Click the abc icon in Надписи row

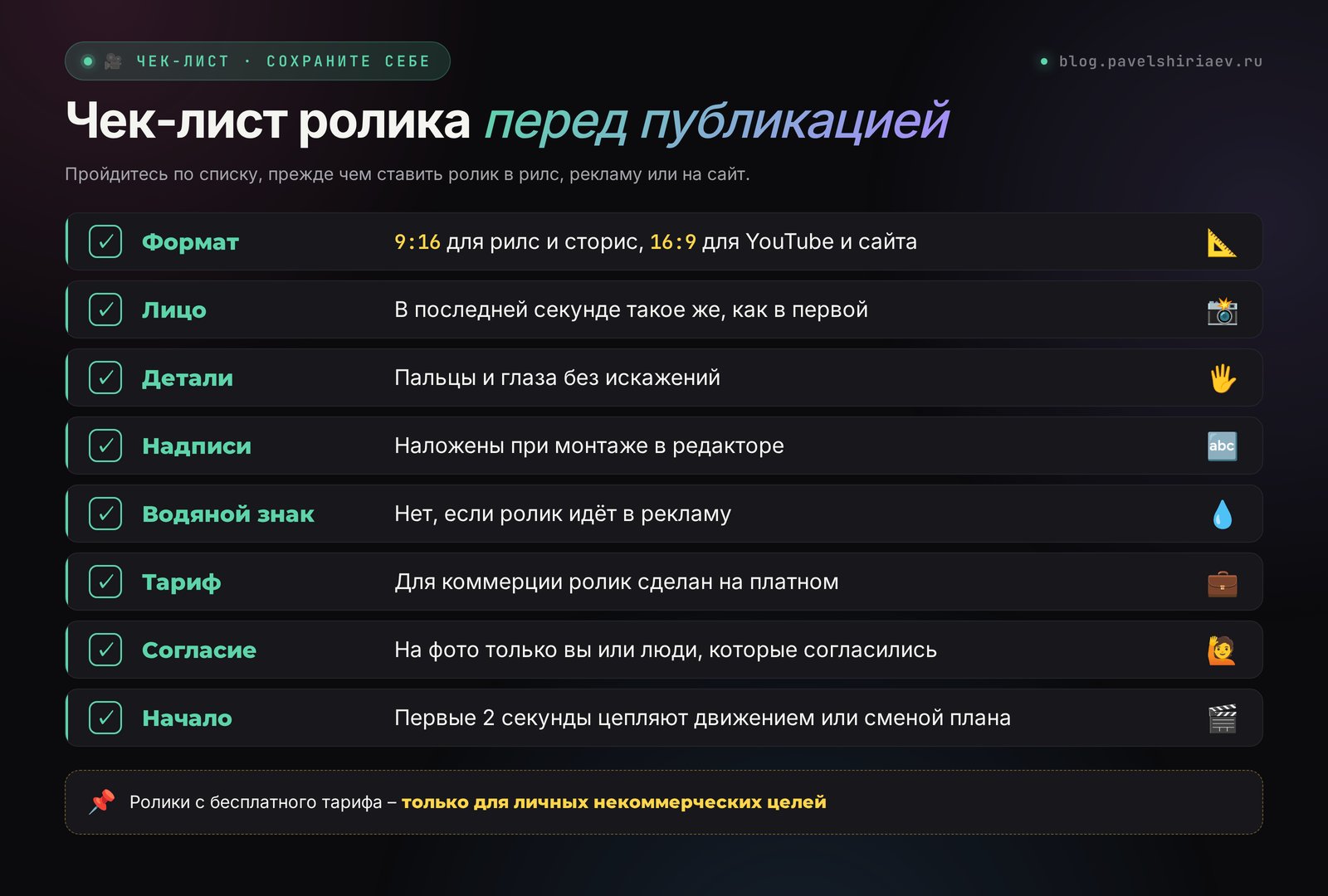(x=1222, y=446)
